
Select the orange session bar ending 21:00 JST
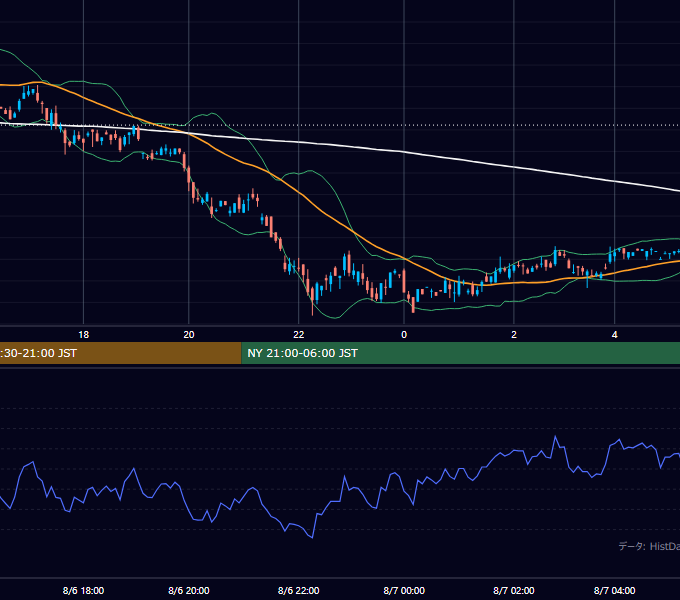click(121, 353)
